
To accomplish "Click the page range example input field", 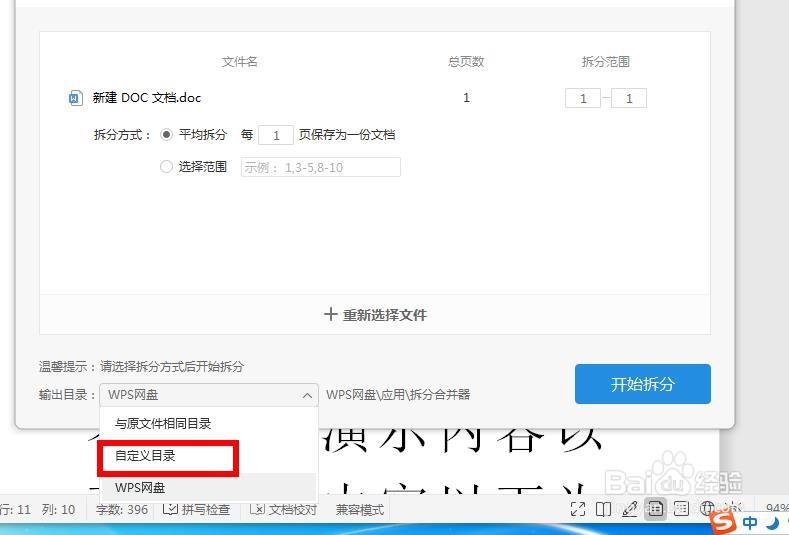I will coord(321,167).
